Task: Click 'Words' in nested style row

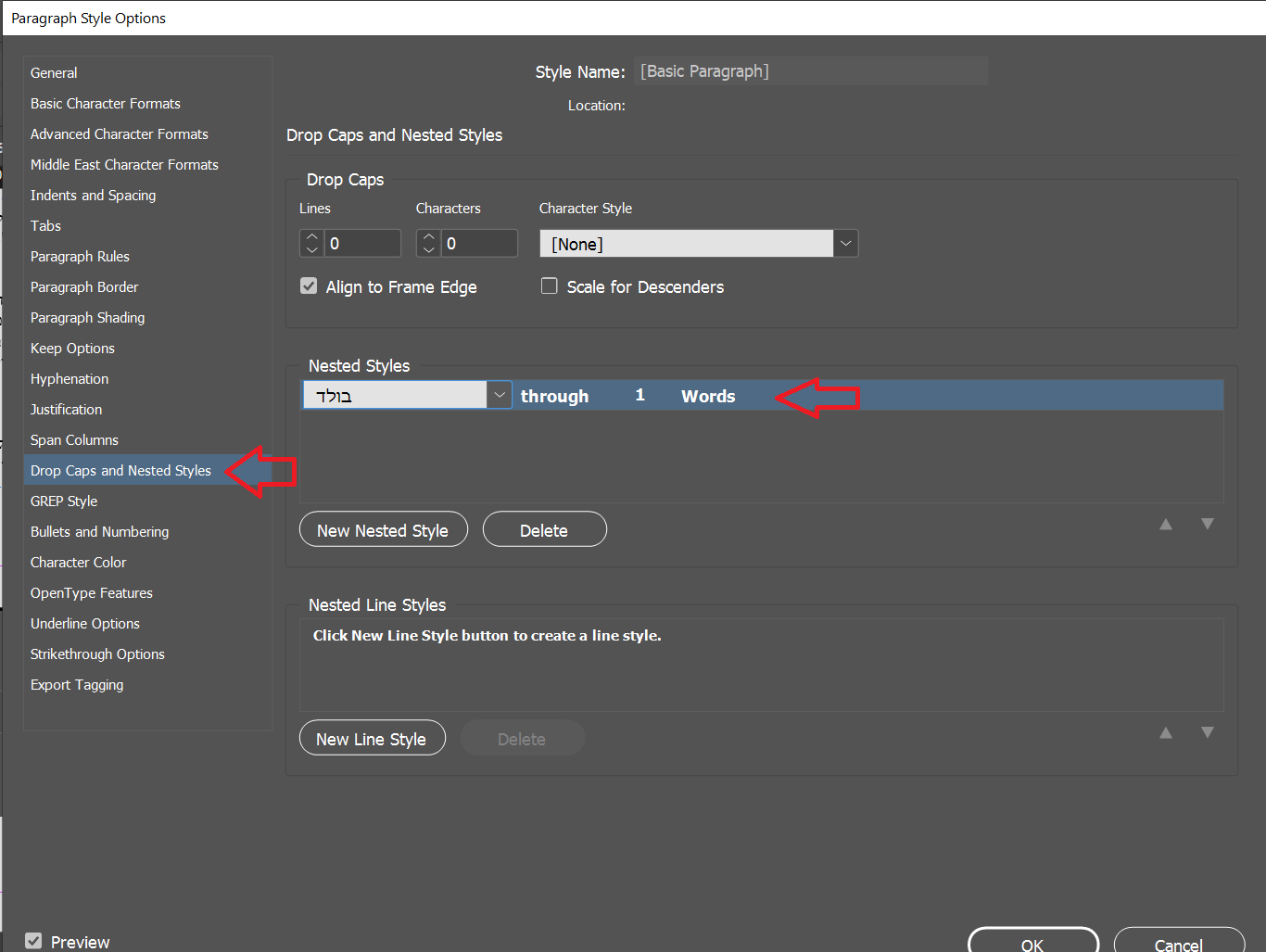Action: 708,396
